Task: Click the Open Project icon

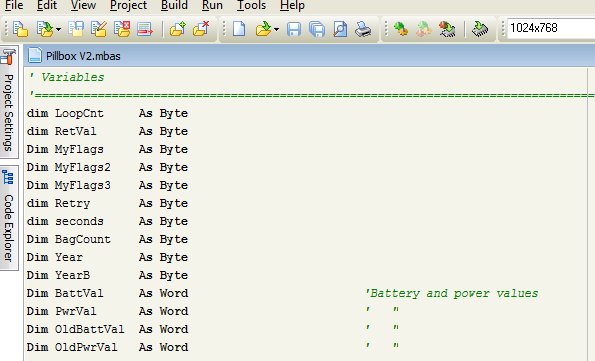Action: pos(44,29)
